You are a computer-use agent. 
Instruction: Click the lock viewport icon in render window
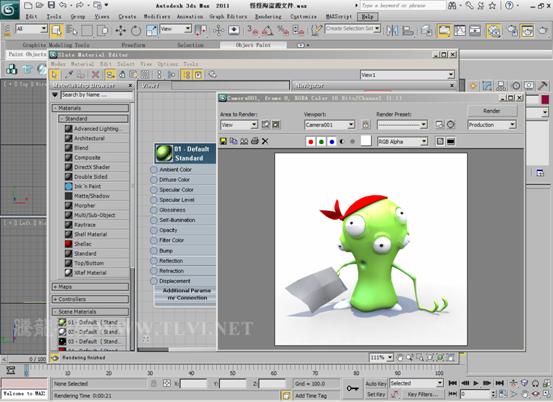(x=366, y=124)
